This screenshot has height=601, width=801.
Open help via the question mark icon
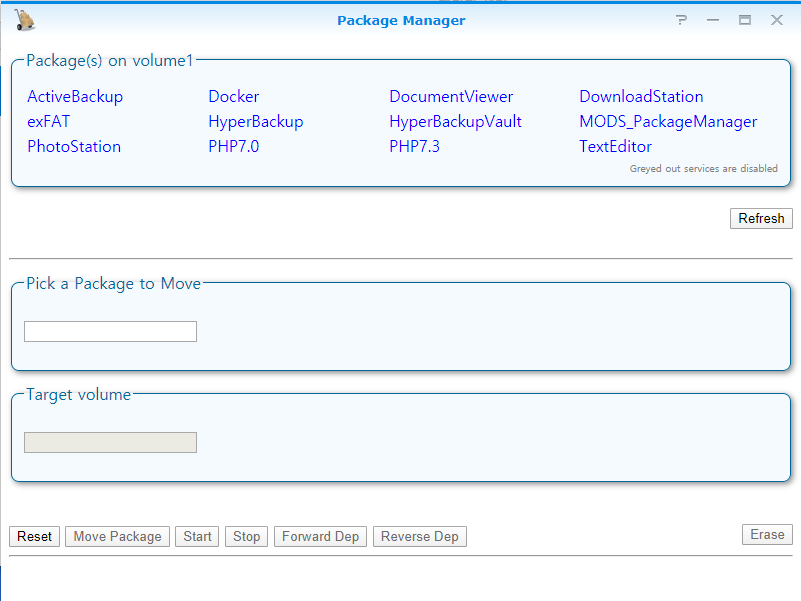pyautogui.click(x=681, y=20)
